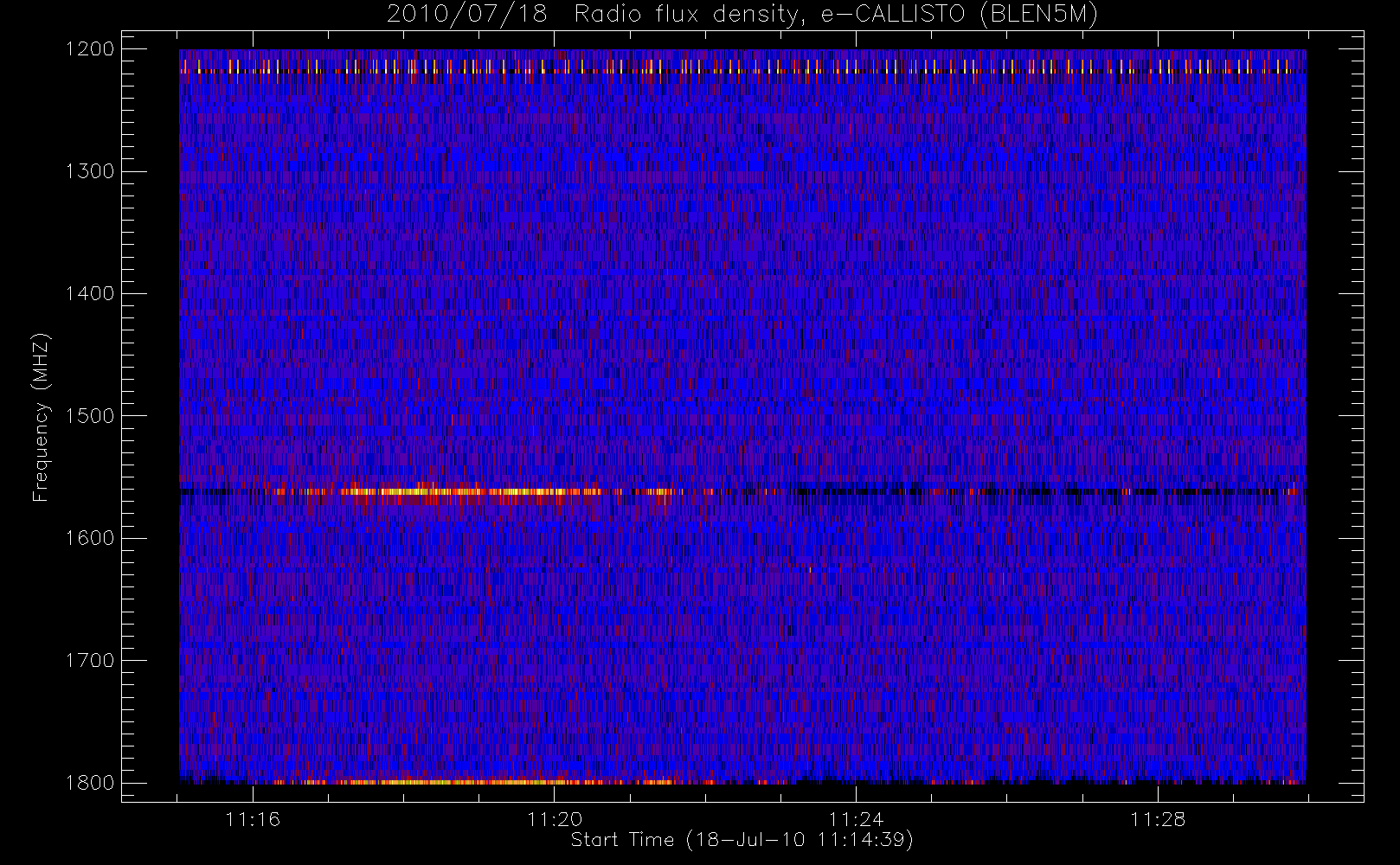Click the 11:28 time tick label

(1158, 819)
